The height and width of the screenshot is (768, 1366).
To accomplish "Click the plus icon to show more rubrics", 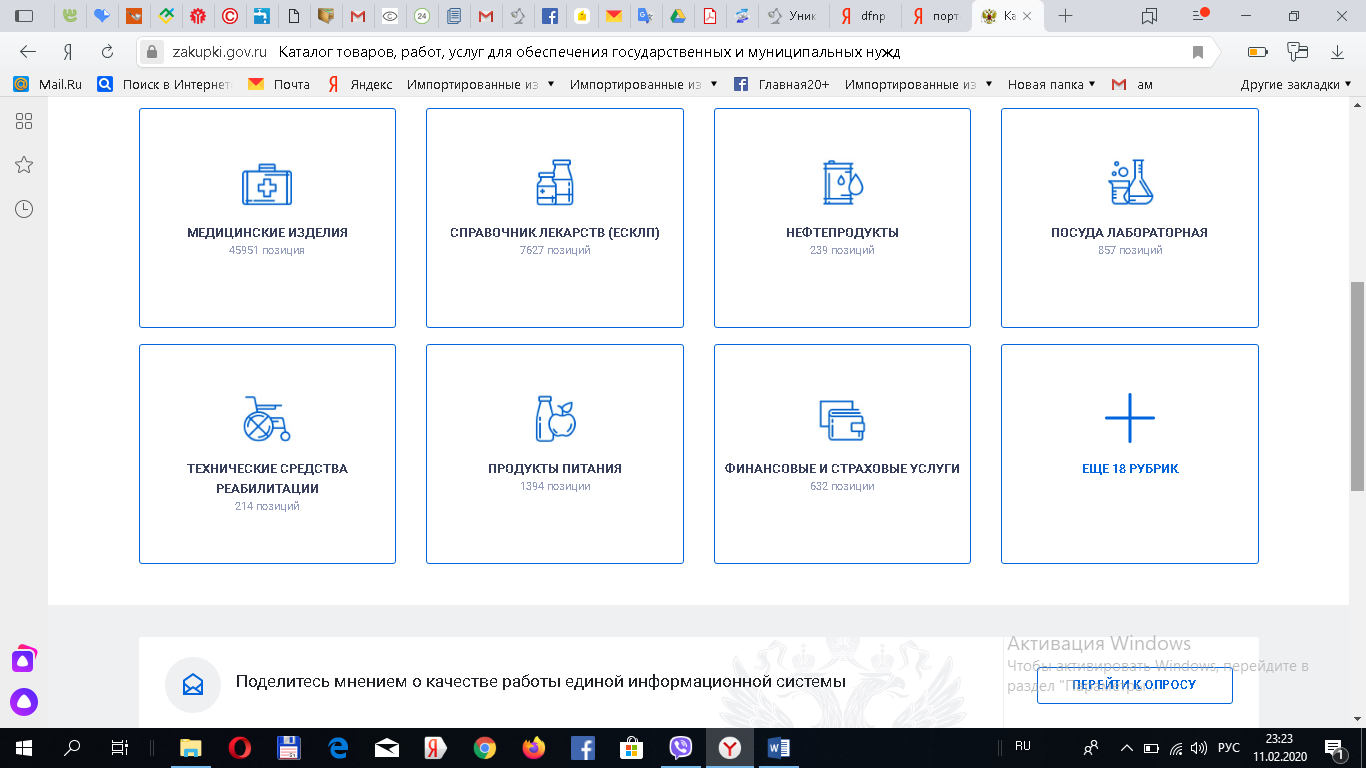I will 1130,417.
